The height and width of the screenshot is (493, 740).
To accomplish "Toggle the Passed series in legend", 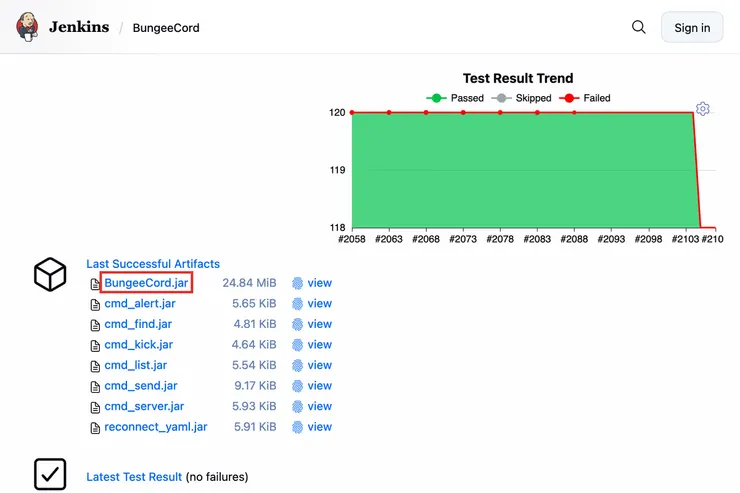I will click(x=455, y=98).
